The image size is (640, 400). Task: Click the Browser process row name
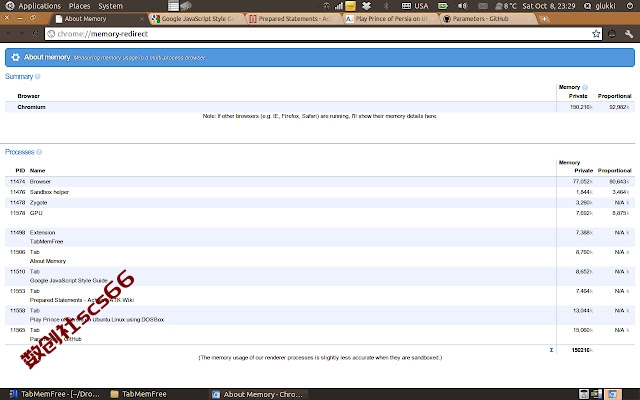click(x=40, y=182)
